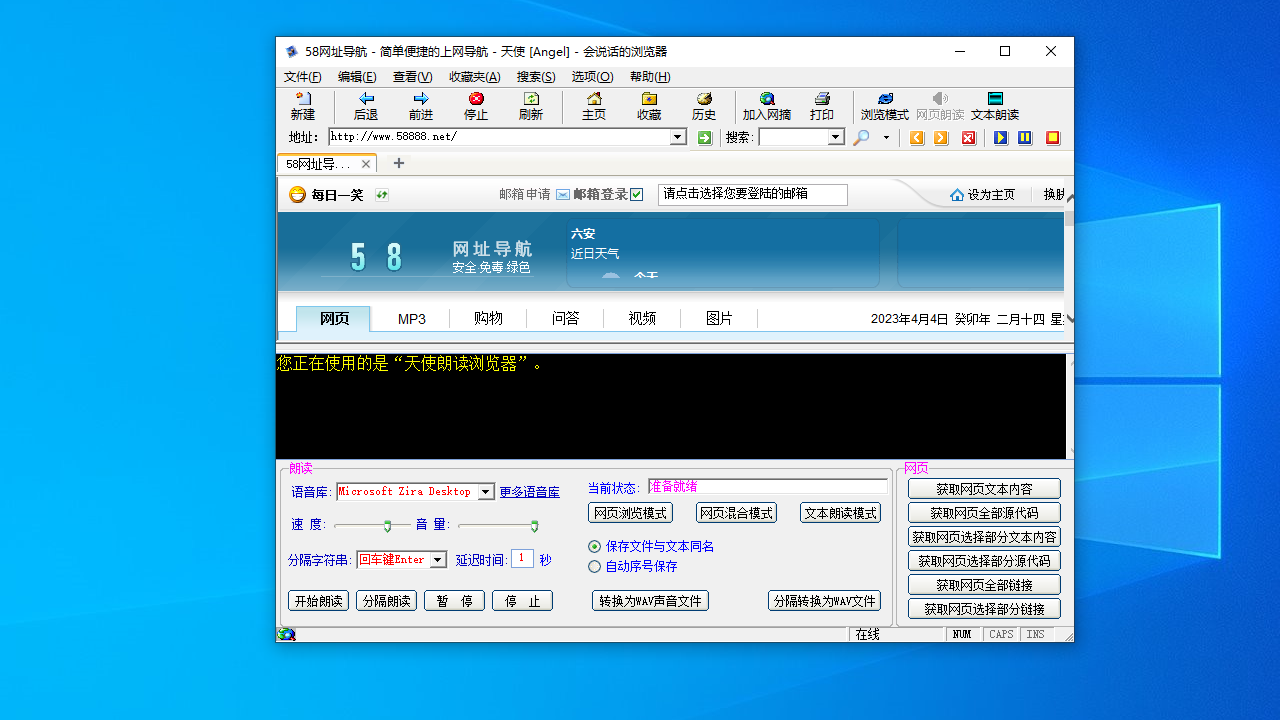1280x720 pixels.
Task: Click the 收藏 (favorites) toolbar icon
Action: click(x=648, y=106)
